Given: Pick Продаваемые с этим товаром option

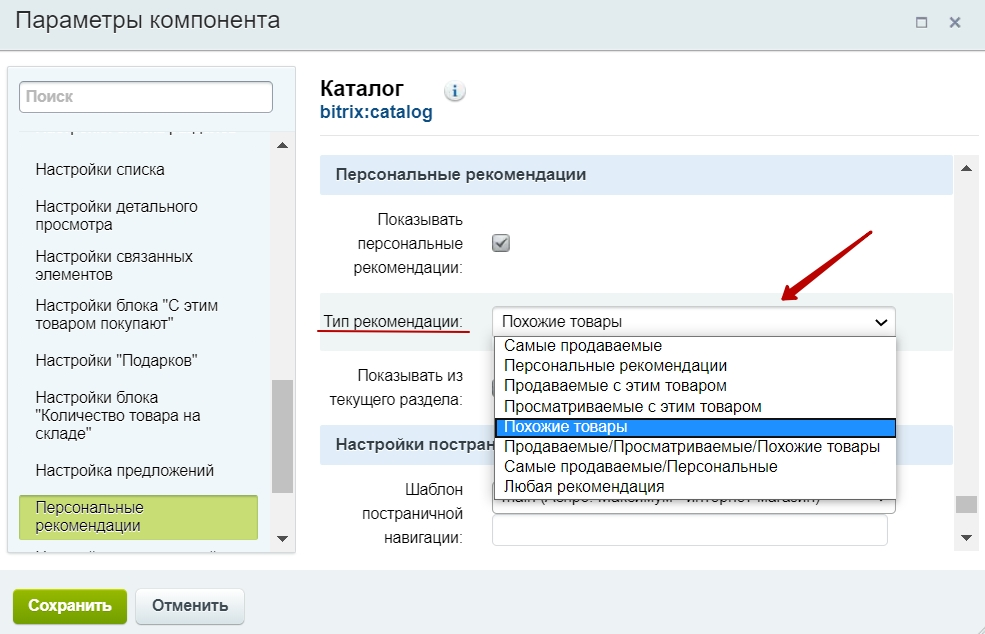Looking at the screenshot, I should (615, 386).
